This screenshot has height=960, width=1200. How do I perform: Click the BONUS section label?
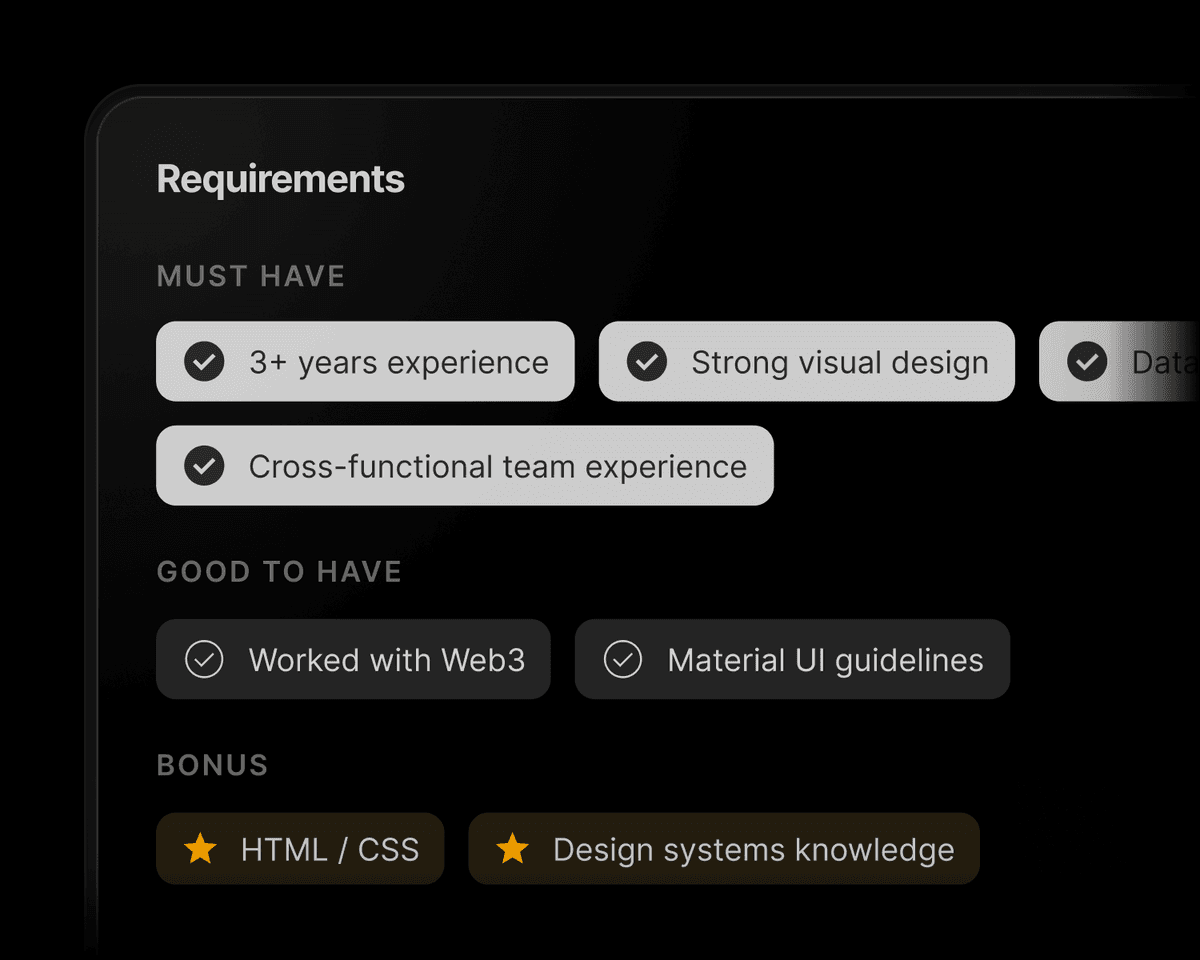212,765
